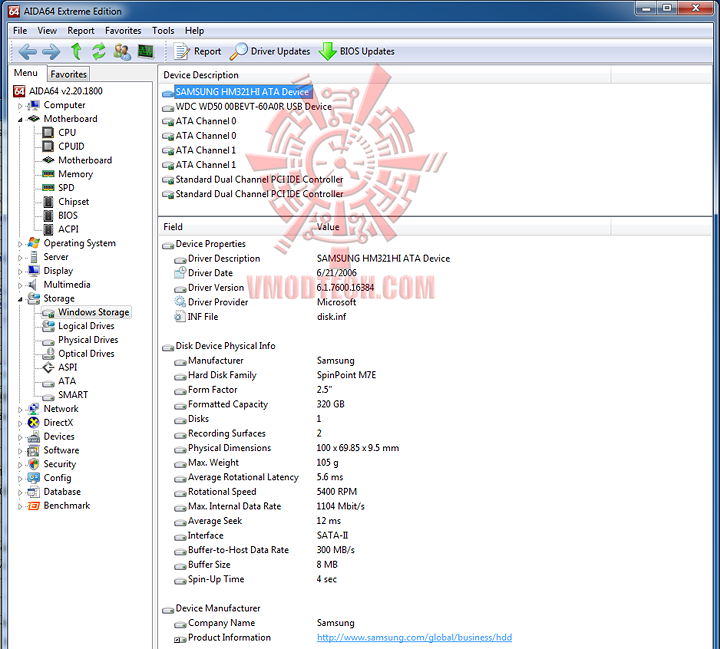Viewport: 720px width, 649px height.
Task: Click the Interface SATA-II row
Action: click(x=261, y=536)
